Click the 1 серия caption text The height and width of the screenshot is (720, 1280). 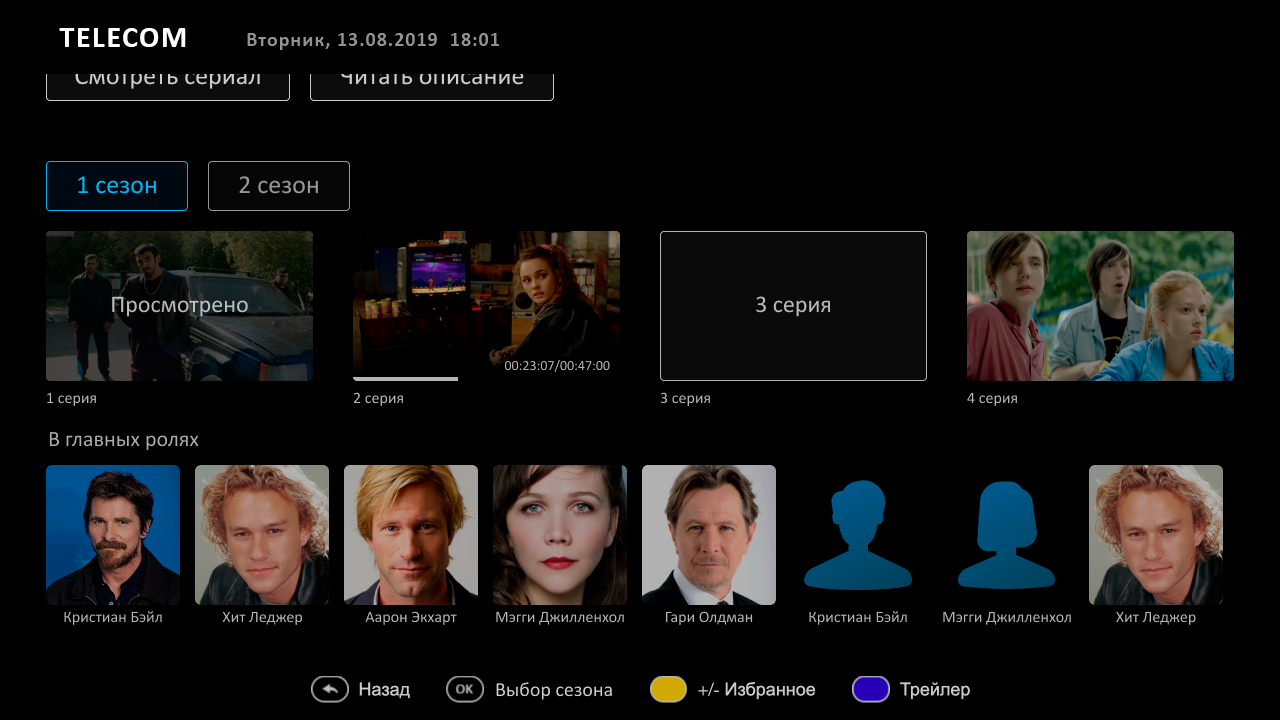tap(71, 398)
